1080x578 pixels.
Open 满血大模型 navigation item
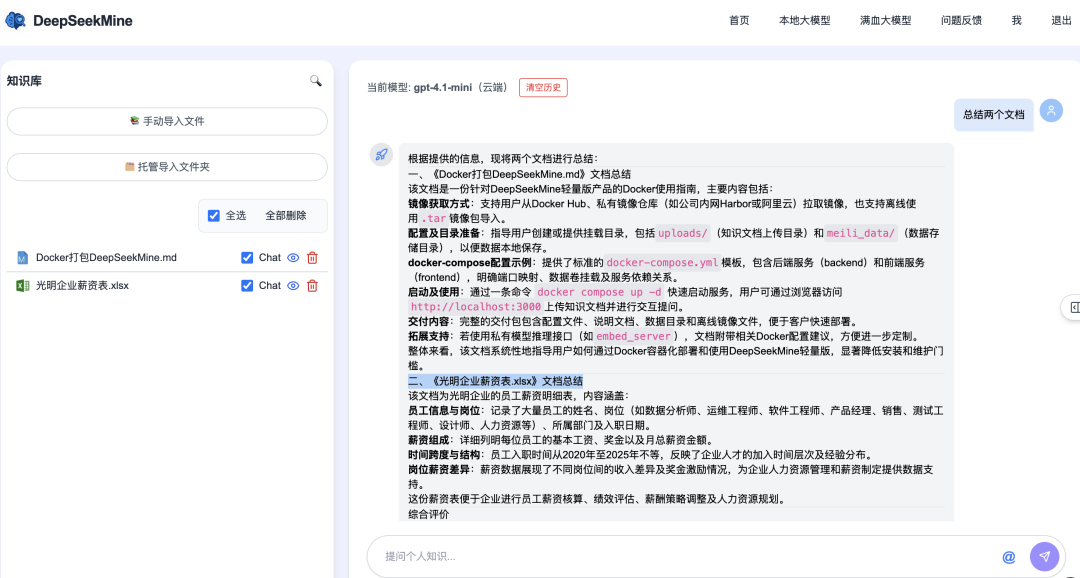point(886,21)
